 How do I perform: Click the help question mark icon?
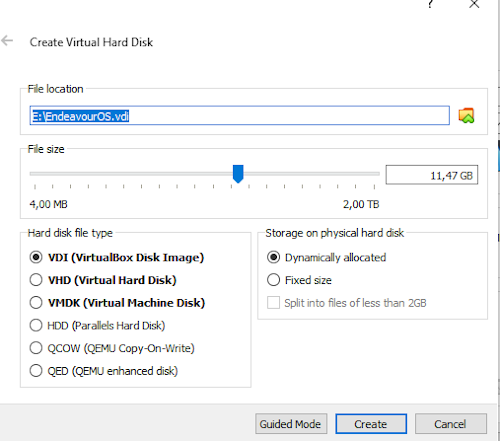(430, 4)
